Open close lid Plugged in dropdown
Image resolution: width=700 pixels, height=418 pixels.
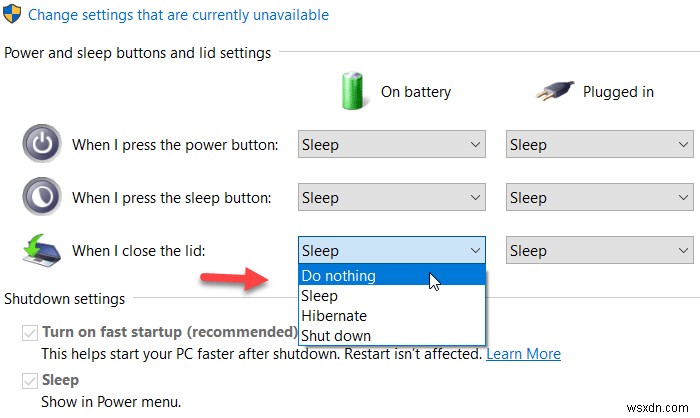click(x=599, y=251)
